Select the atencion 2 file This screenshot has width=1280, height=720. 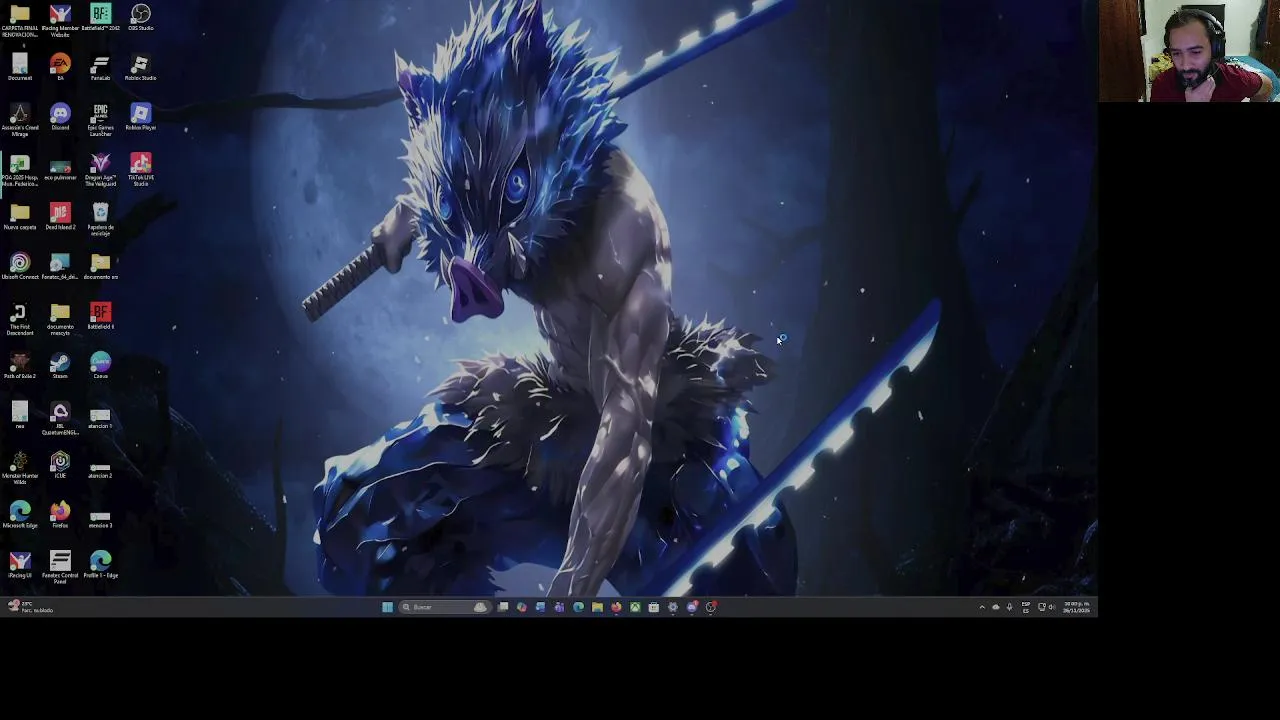pyautogui.click(x=100, y=468)
